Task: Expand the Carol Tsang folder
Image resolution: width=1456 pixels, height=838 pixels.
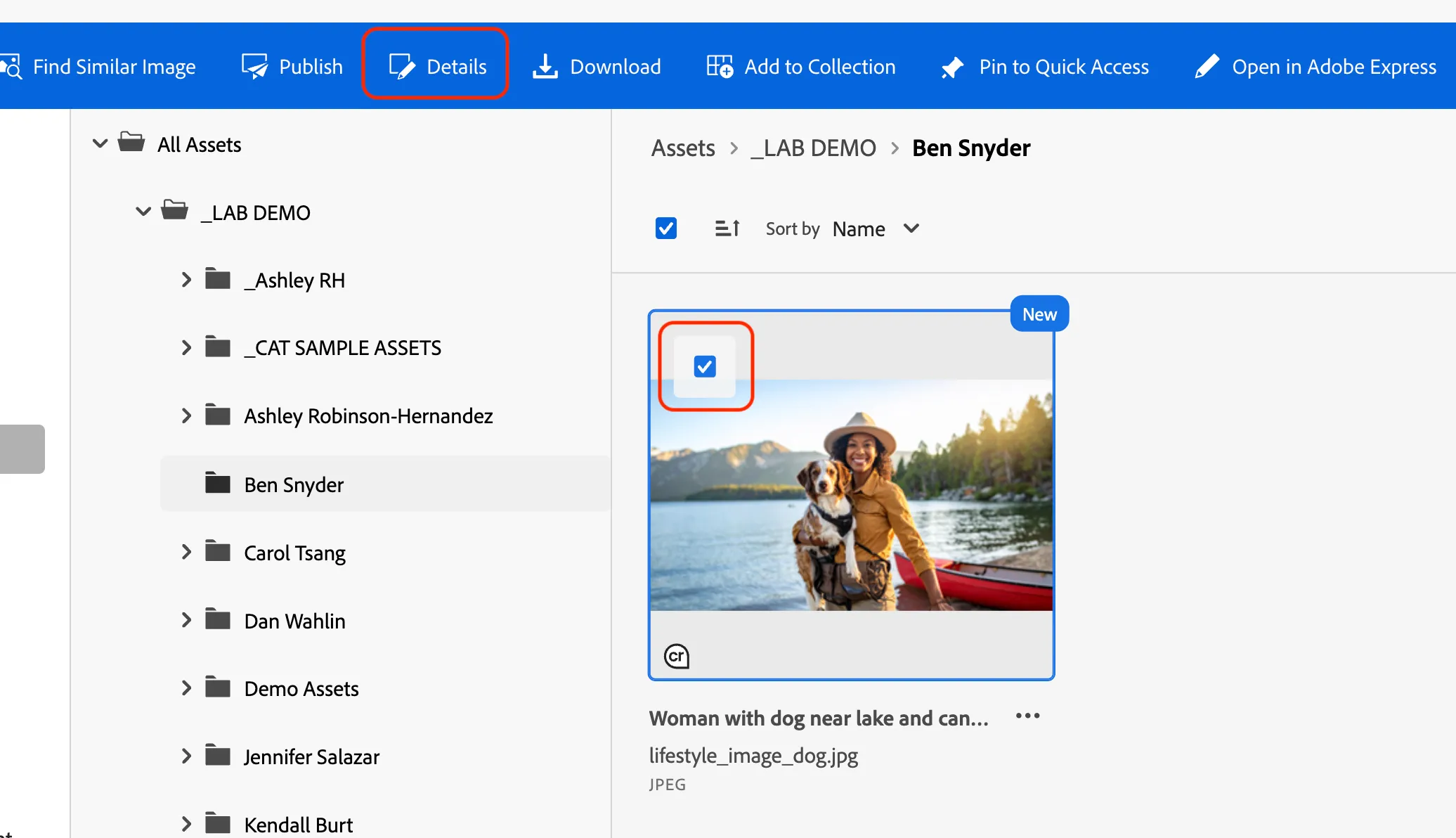Action: (186, 552)
